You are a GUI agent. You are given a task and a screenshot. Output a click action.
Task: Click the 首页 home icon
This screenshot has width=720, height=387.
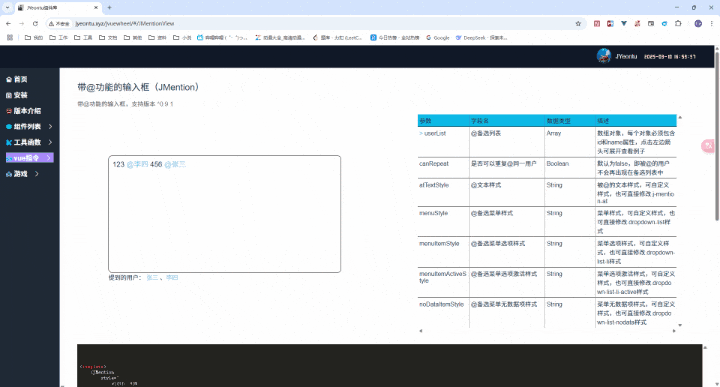click(9, 79)
